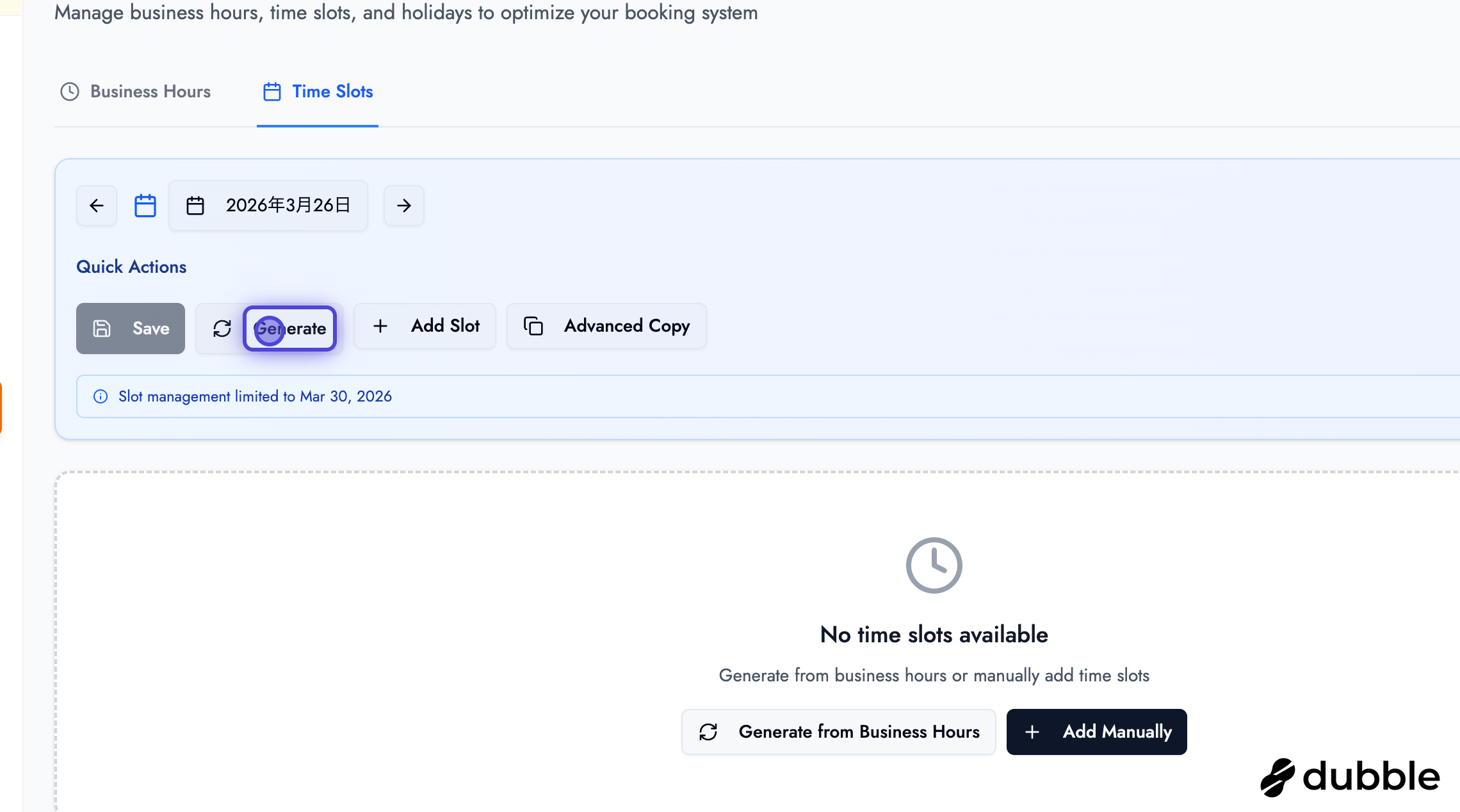1460x812 pixels.
Task: Click the info icon in slot limit notice
Action: [x=101, y=396]
